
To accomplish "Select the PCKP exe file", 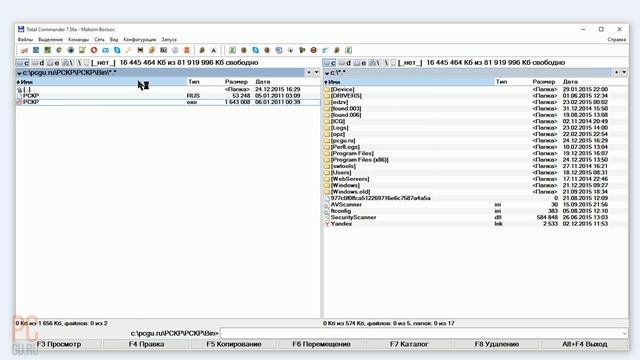I will pos(168,102).
